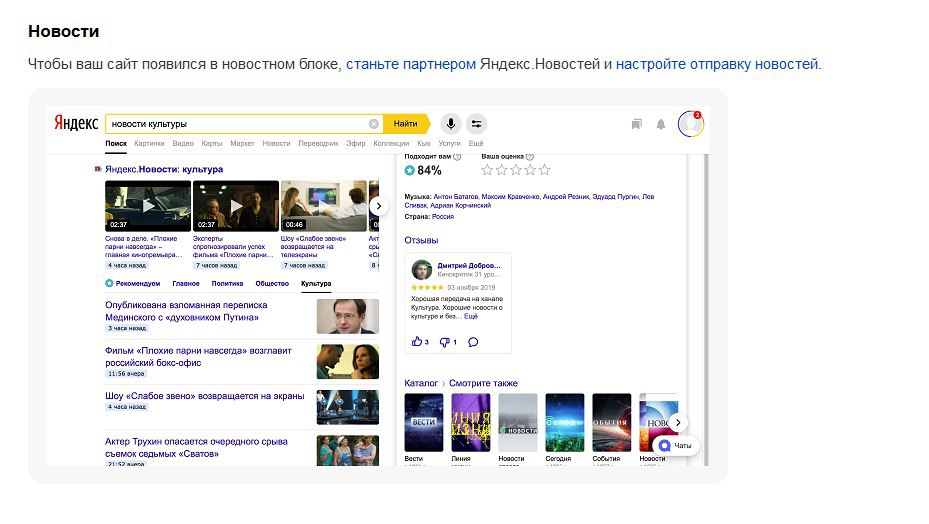Open the «Чаты» chat button
Viewport: 929px width, 524px height.
(x=676, y=445)
